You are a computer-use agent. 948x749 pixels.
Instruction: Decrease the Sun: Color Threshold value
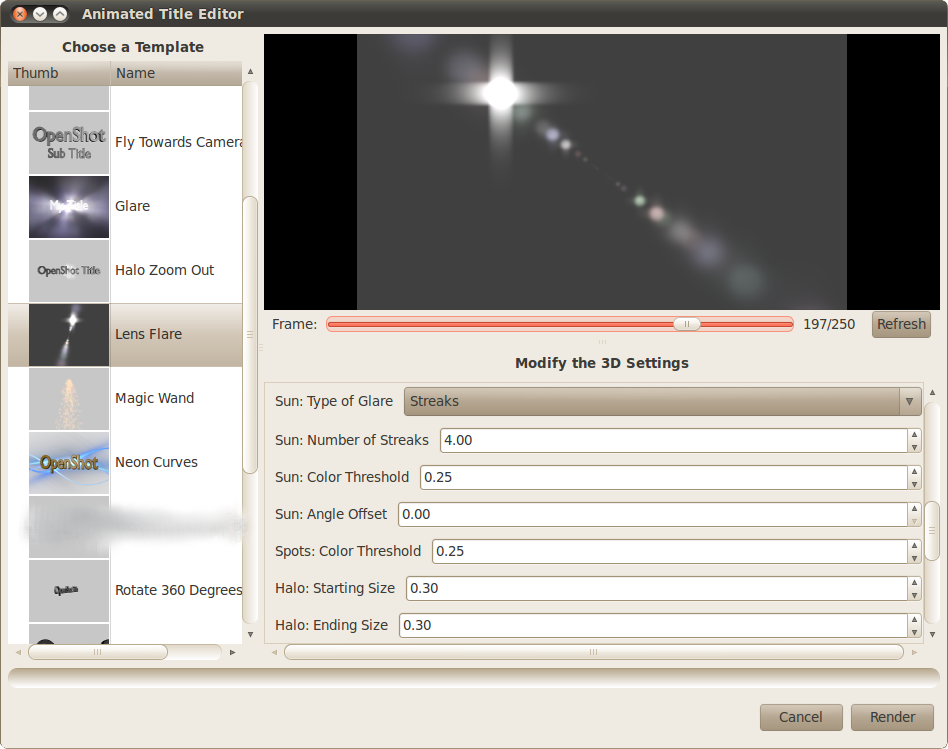pos(914,482)
